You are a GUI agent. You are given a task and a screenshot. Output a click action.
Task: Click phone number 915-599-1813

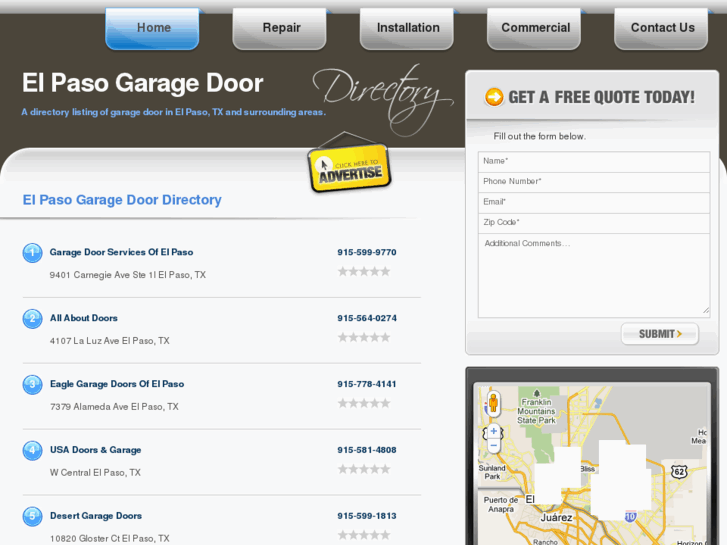click(367, 516)
